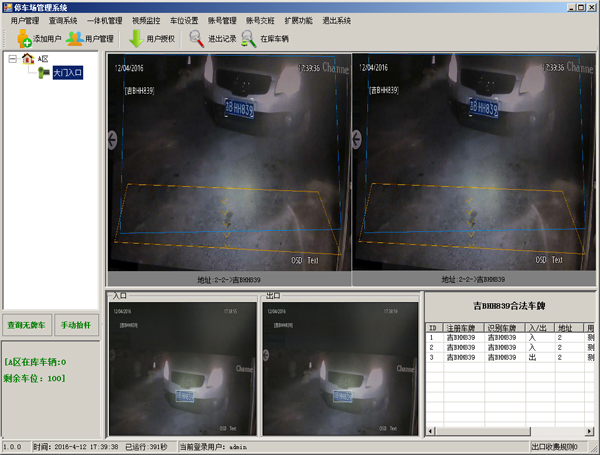
Task: Collapse the A区 tree node
Action: pyautogui.click(x=13, y=59)
